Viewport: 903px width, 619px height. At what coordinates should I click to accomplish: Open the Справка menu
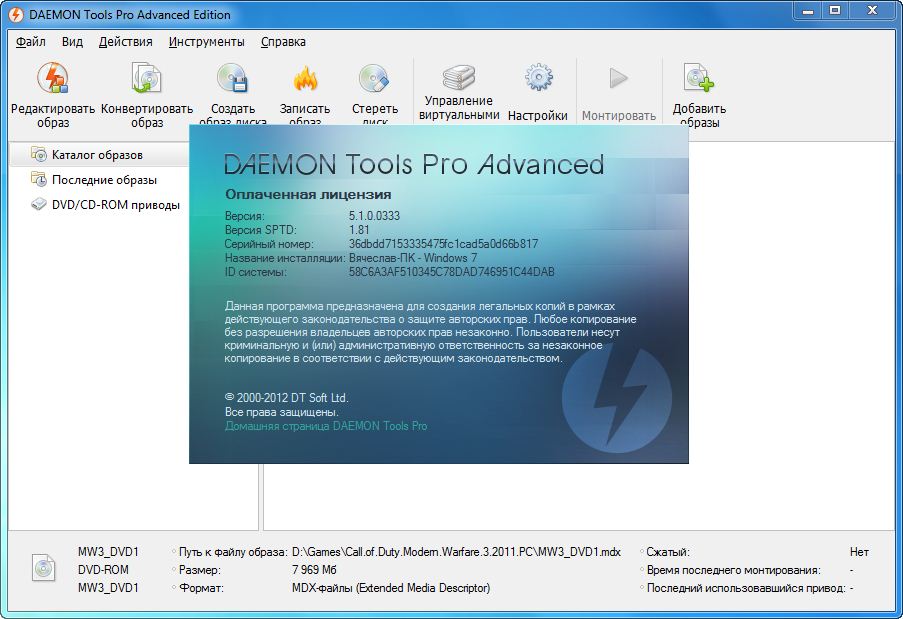coord(283,41)
